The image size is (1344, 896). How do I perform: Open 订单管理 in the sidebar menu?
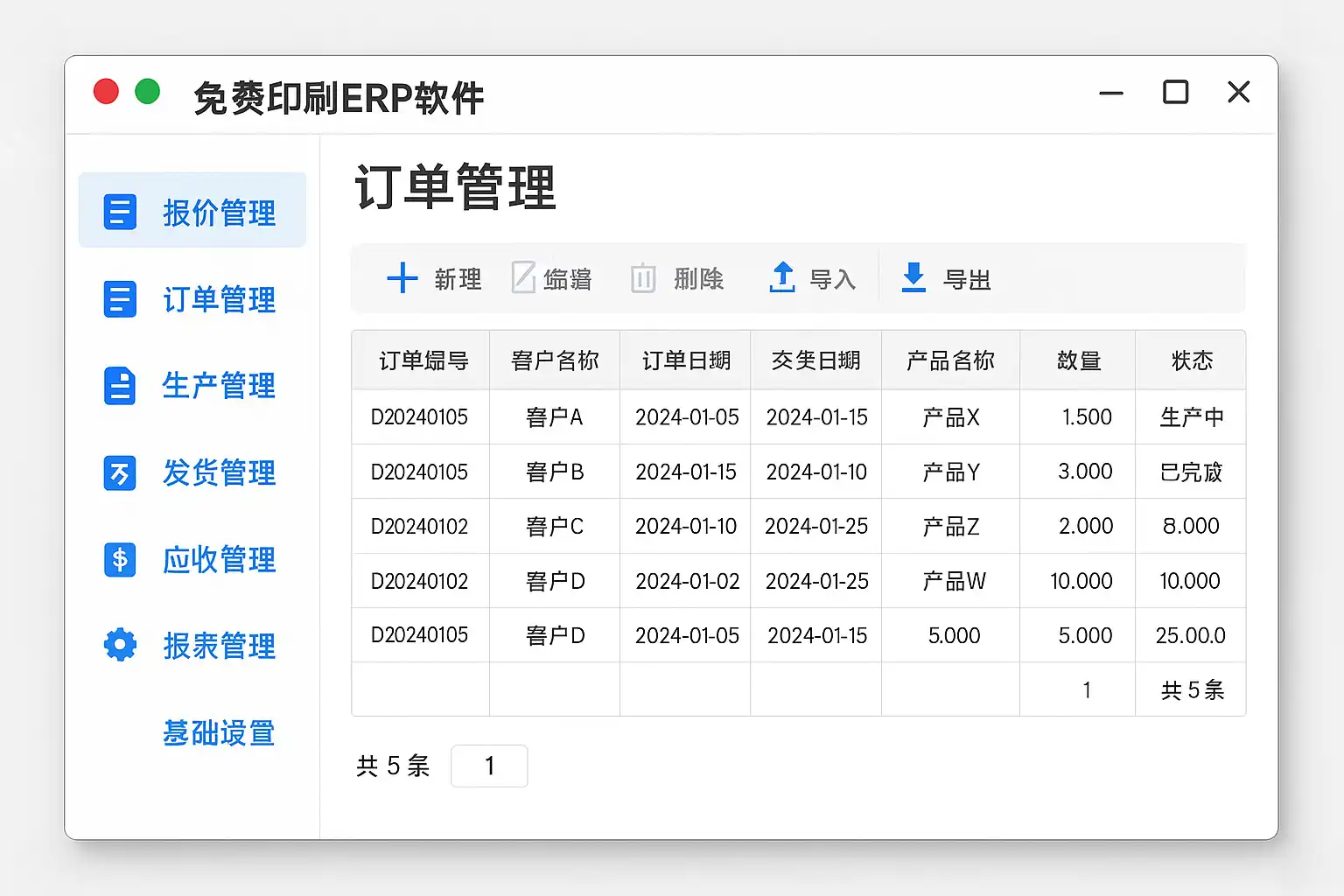click(x=219, y=299)
